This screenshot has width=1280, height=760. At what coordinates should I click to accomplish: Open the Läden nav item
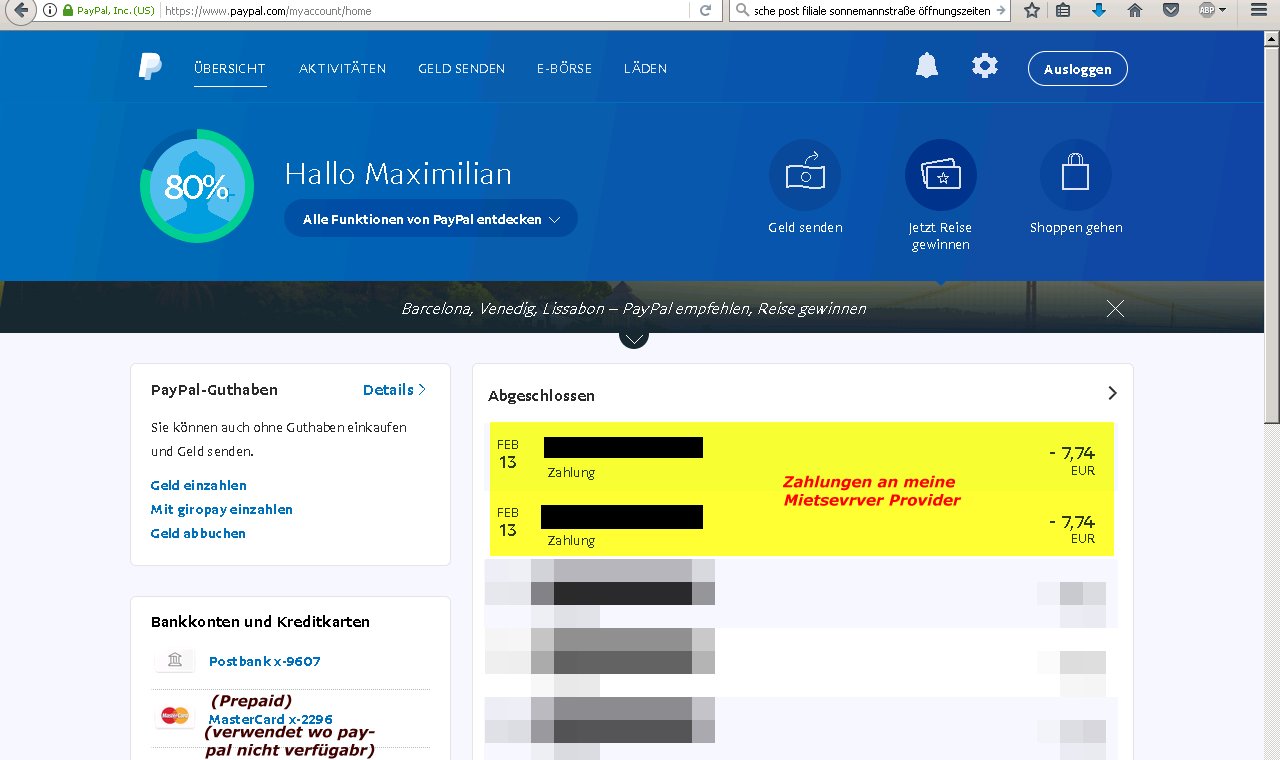tap(645, 69)
